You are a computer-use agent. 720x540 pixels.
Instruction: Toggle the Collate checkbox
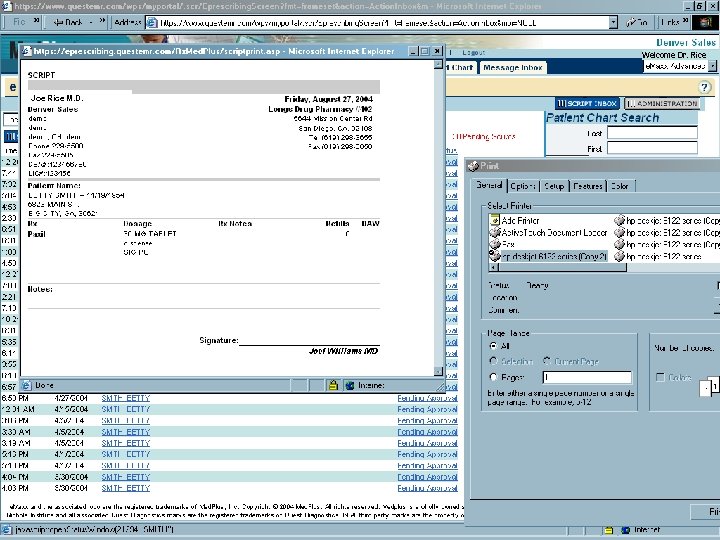[660, 377]
